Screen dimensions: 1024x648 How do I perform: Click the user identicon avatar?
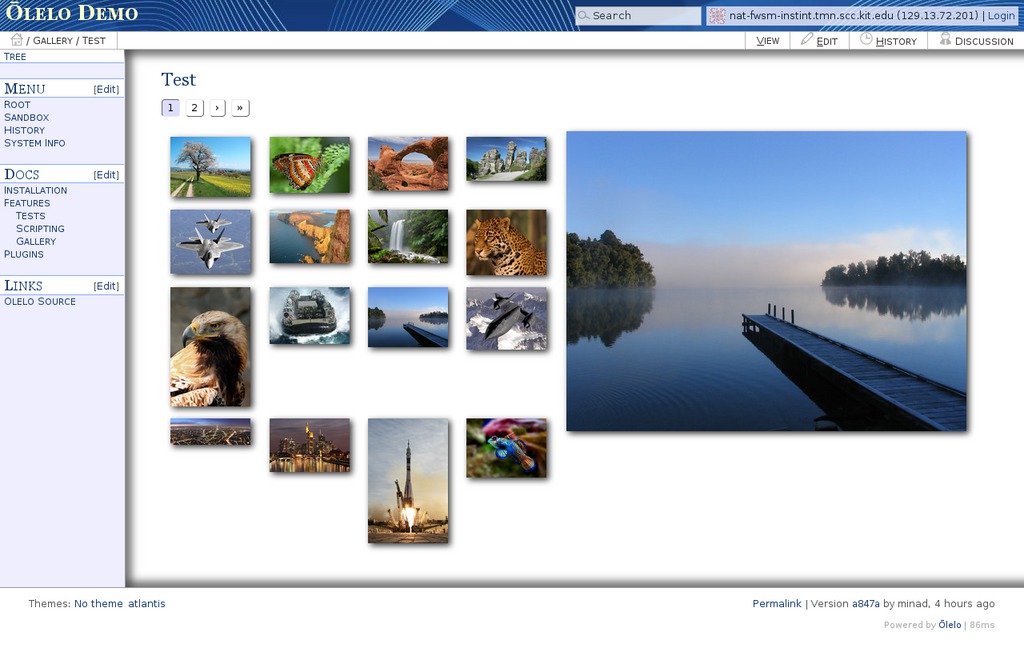click(717, 16)
